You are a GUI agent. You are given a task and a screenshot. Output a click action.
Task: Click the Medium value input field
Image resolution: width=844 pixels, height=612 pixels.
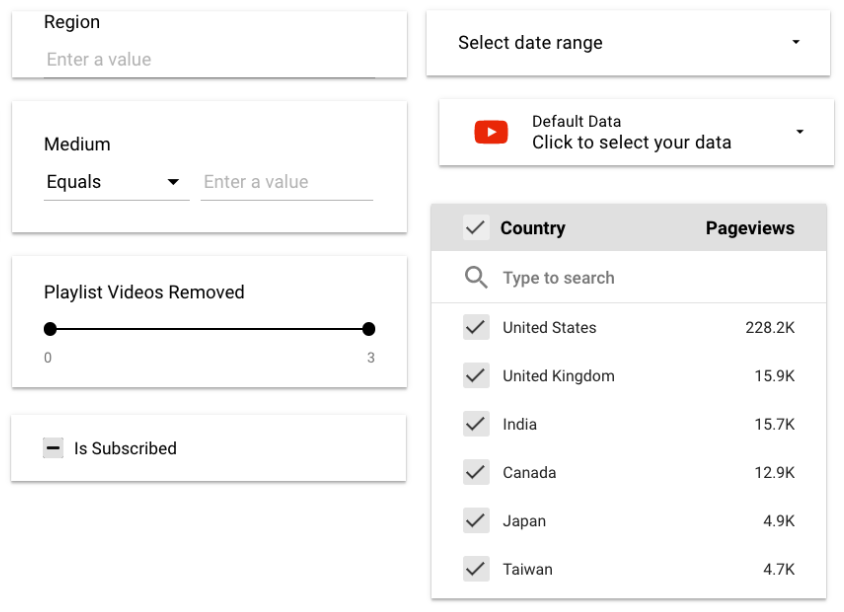tap(287, 182)
